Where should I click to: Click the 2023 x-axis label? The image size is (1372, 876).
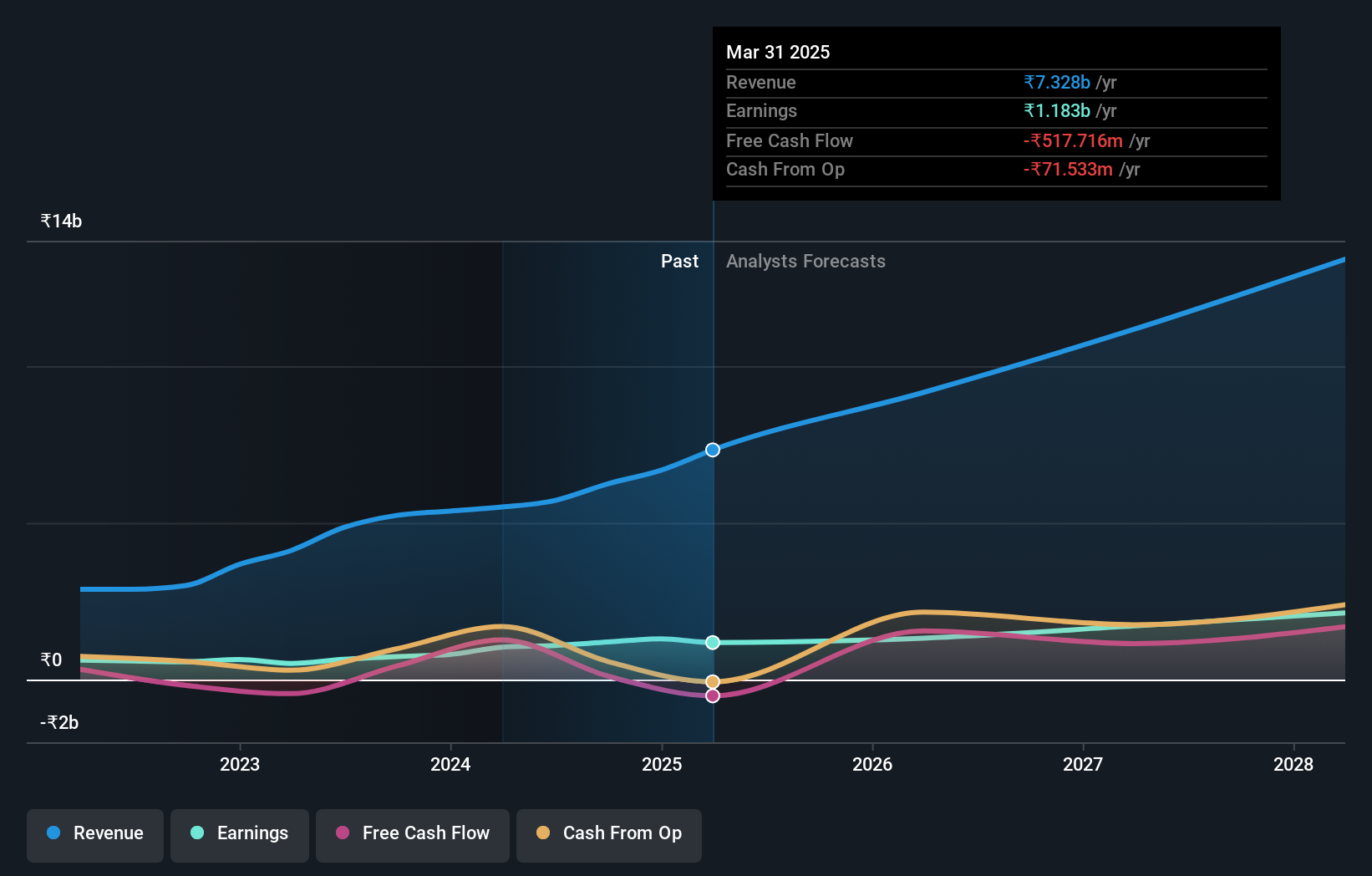(x=240, y=764)
